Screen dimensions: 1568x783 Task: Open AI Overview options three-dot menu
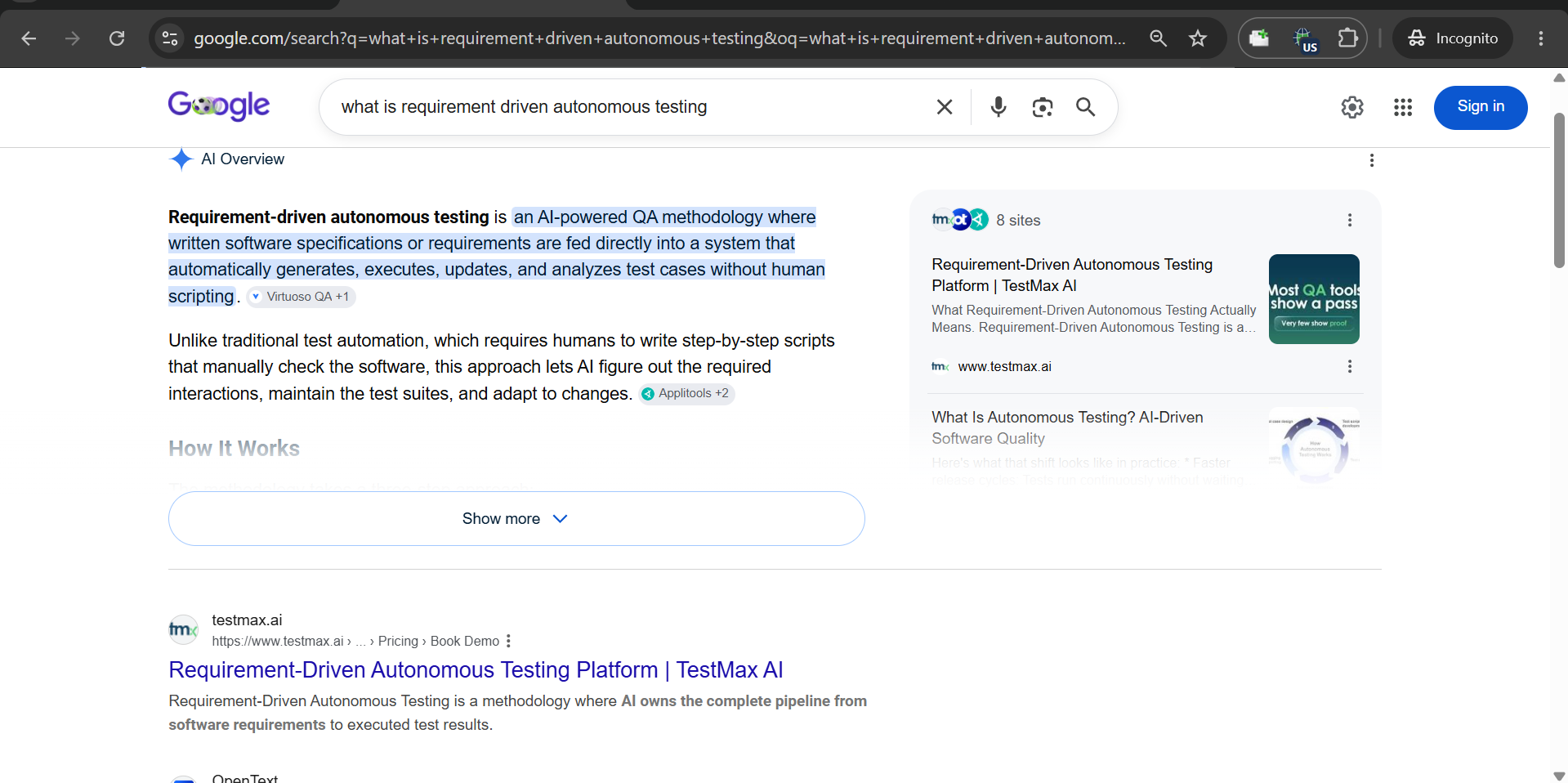pyautogui.click(x=1372, y=160)
